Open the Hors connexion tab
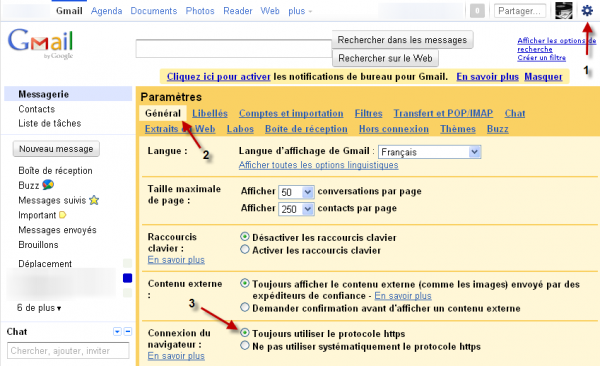The height and width of the screenshot is (366, 600). 394,129
